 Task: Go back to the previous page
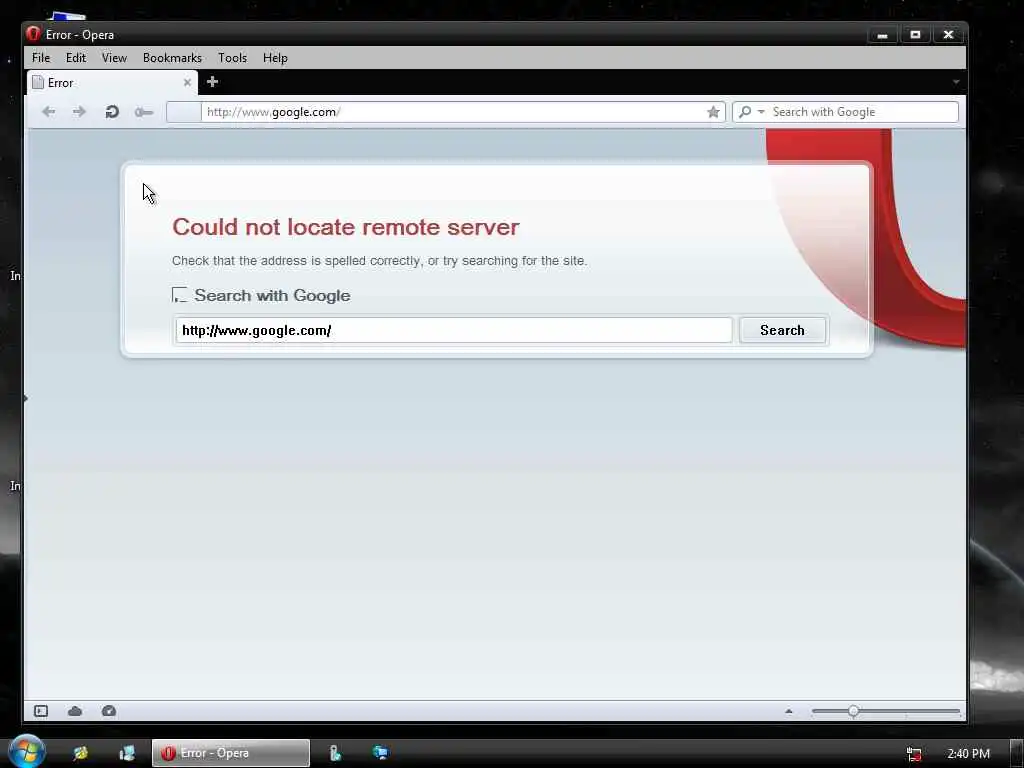(x=48, y=112)
